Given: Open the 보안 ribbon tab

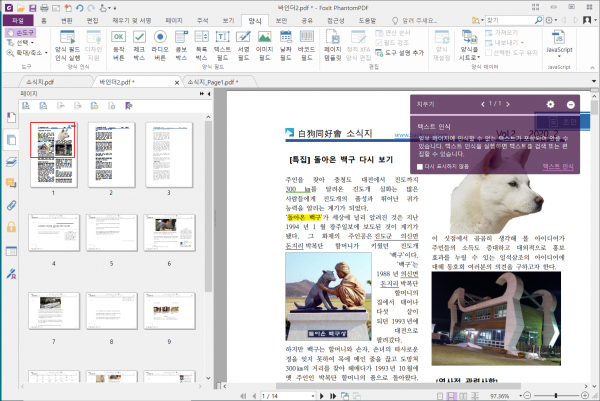Looking at the screenshot, I should (280, 19).
